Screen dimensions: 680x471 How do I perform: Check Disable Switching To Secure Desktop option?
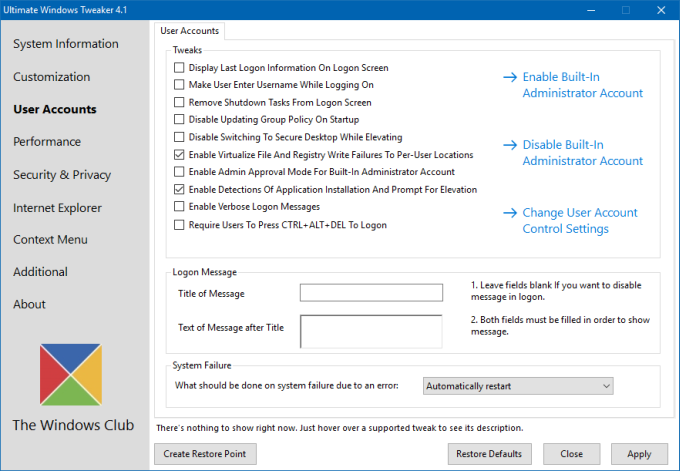179,137
